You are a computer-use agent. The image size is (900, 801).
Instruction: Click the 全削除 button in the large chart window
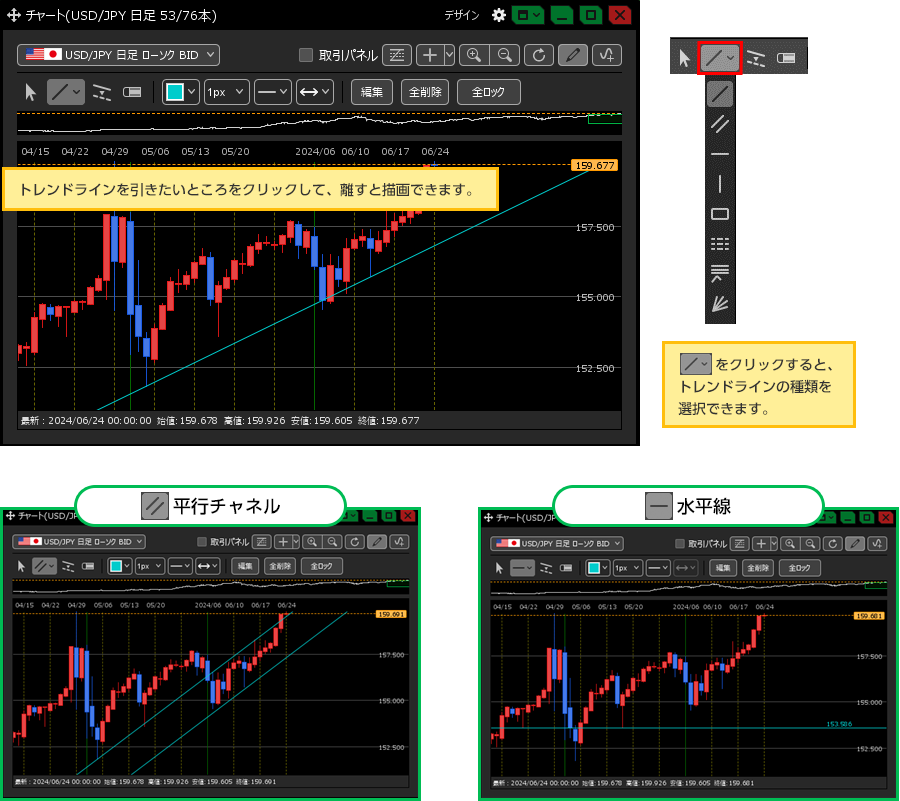tap(425, 92)
